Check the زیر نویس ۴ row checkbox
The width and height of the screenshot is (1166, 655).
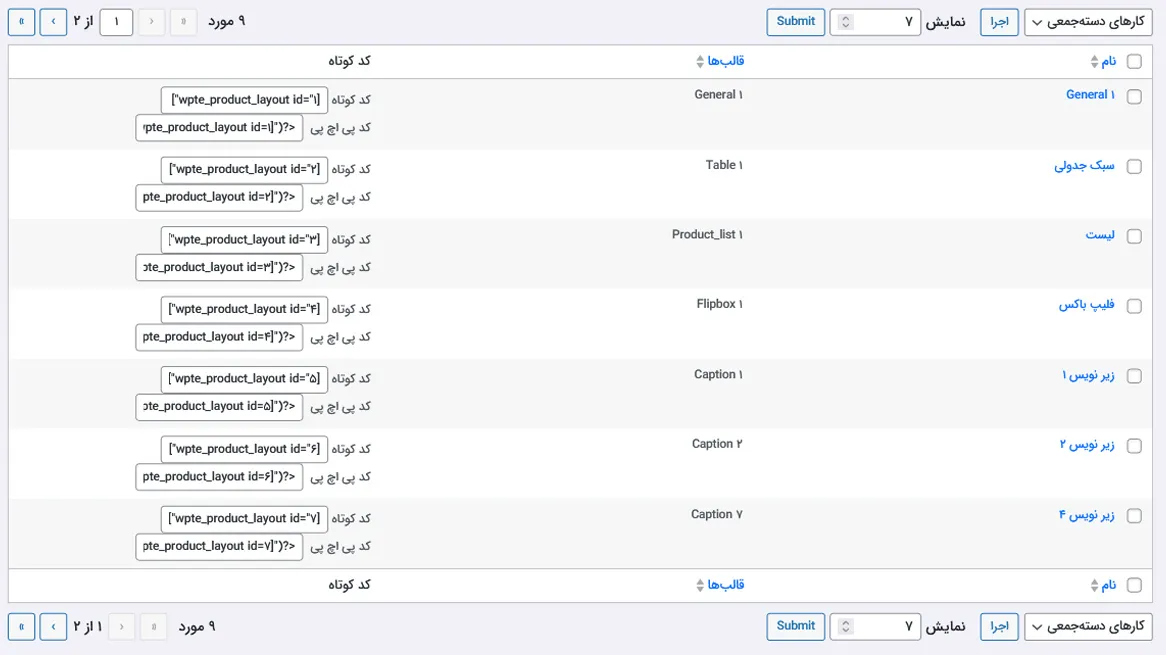(x=1134, y=516)
